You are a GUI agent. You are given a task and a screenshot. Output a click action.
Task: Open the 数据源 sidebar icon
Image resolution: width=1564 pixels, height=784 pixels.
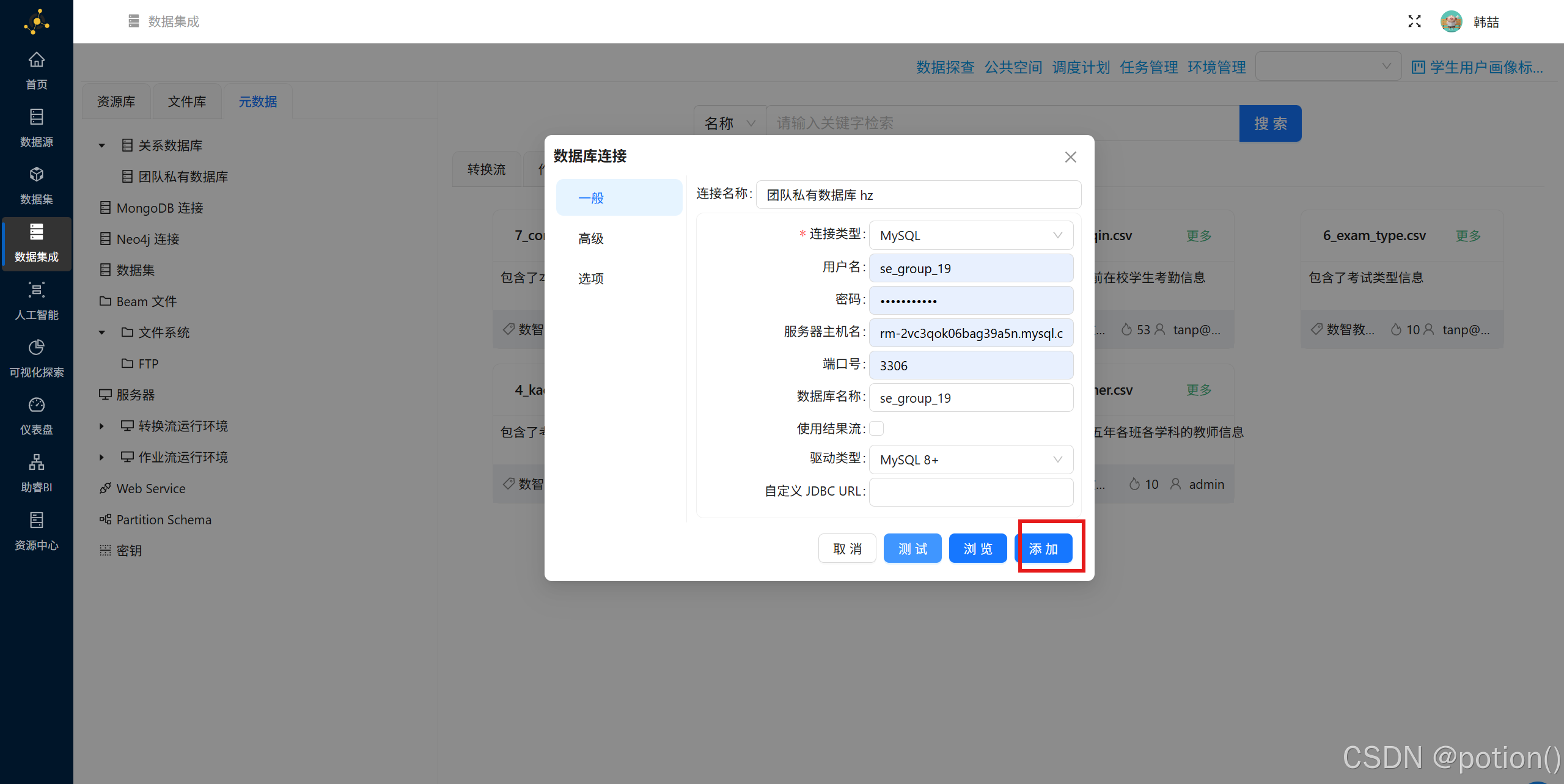(x=37, y=117)
